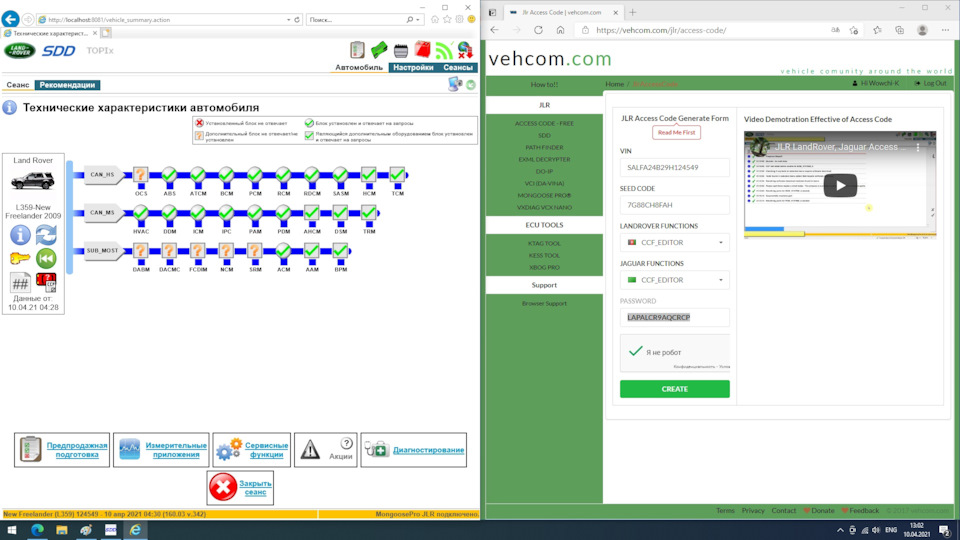Image resolution: width=960 pixels, height=540 pixels.
Task: Open KTAG TOOL under ECU TOOLS
Action: [544, 243]
